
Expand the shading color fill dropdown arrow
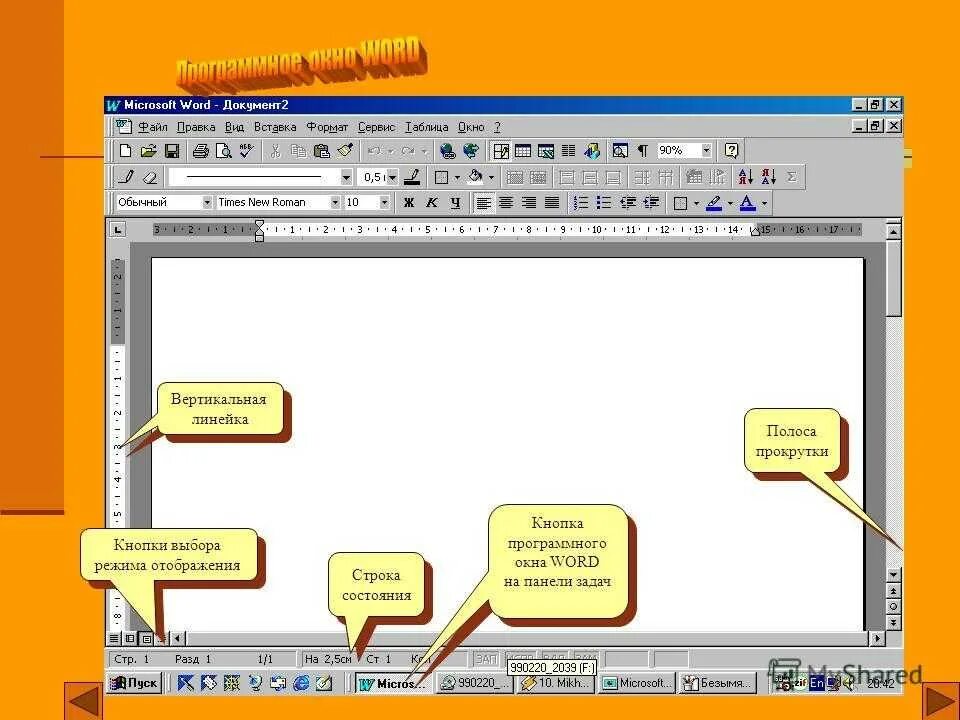[491, 178]
